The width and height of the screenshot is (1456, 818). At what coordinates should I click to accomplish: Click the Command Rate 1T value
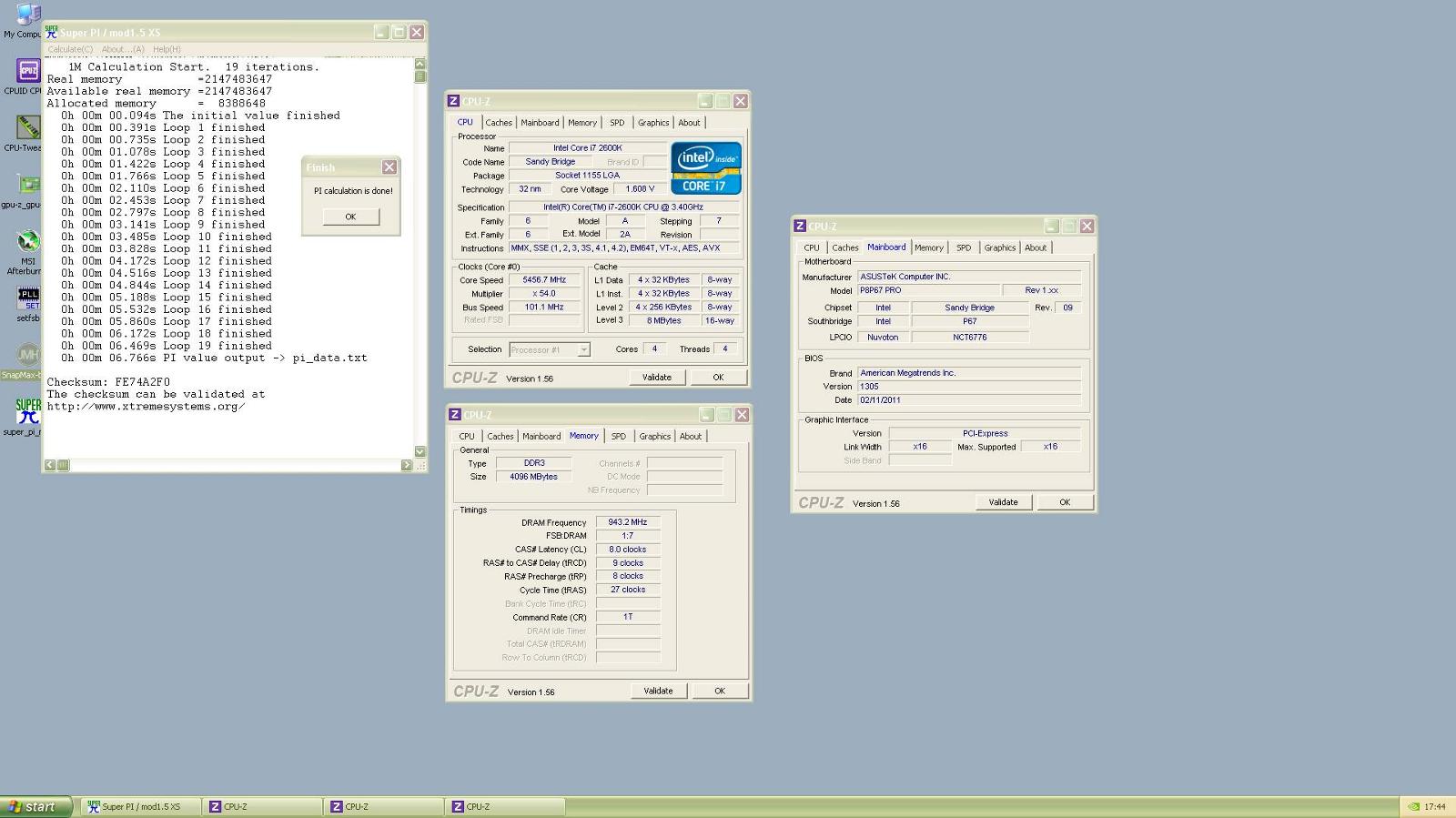point(628,617)
